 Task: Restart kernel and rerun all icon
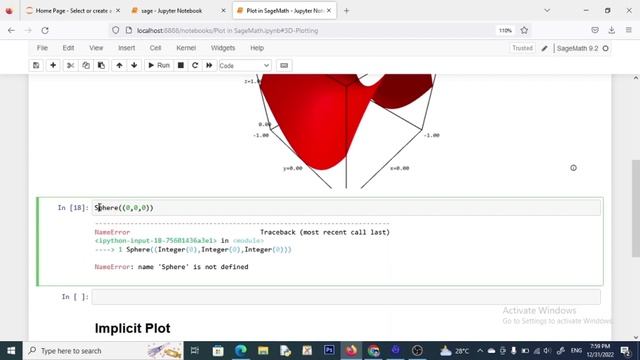pyautogui.click(x=209, y=65)
